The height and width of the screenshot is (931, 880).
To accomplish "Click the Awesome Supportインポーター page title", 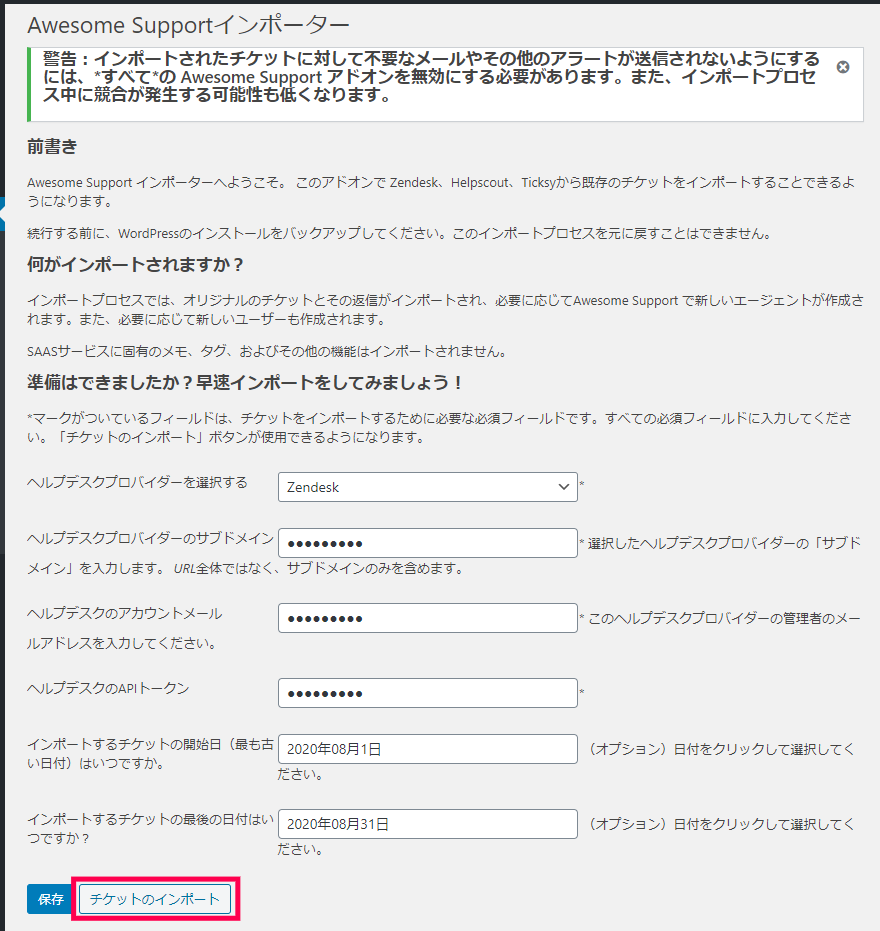I will (188, 25).
